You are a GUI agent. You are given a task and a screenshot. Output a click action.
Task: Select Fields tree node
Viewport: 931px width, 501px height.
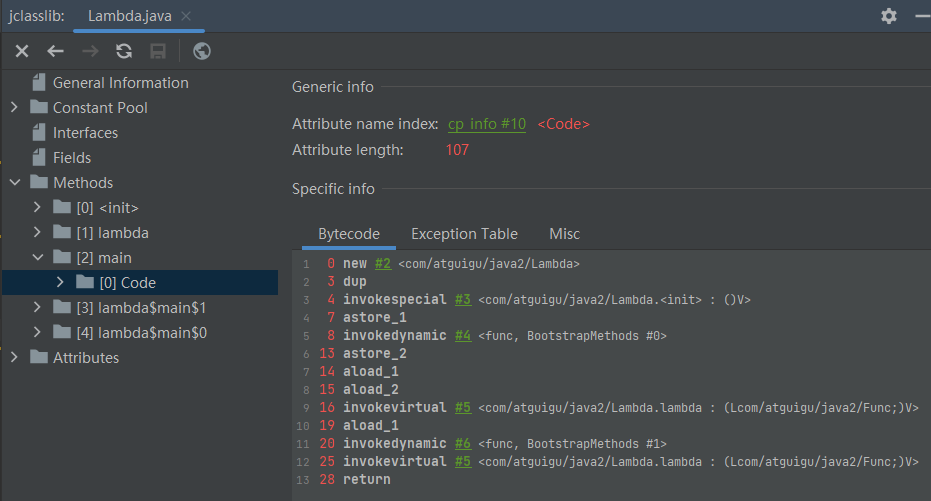[72, 158]
